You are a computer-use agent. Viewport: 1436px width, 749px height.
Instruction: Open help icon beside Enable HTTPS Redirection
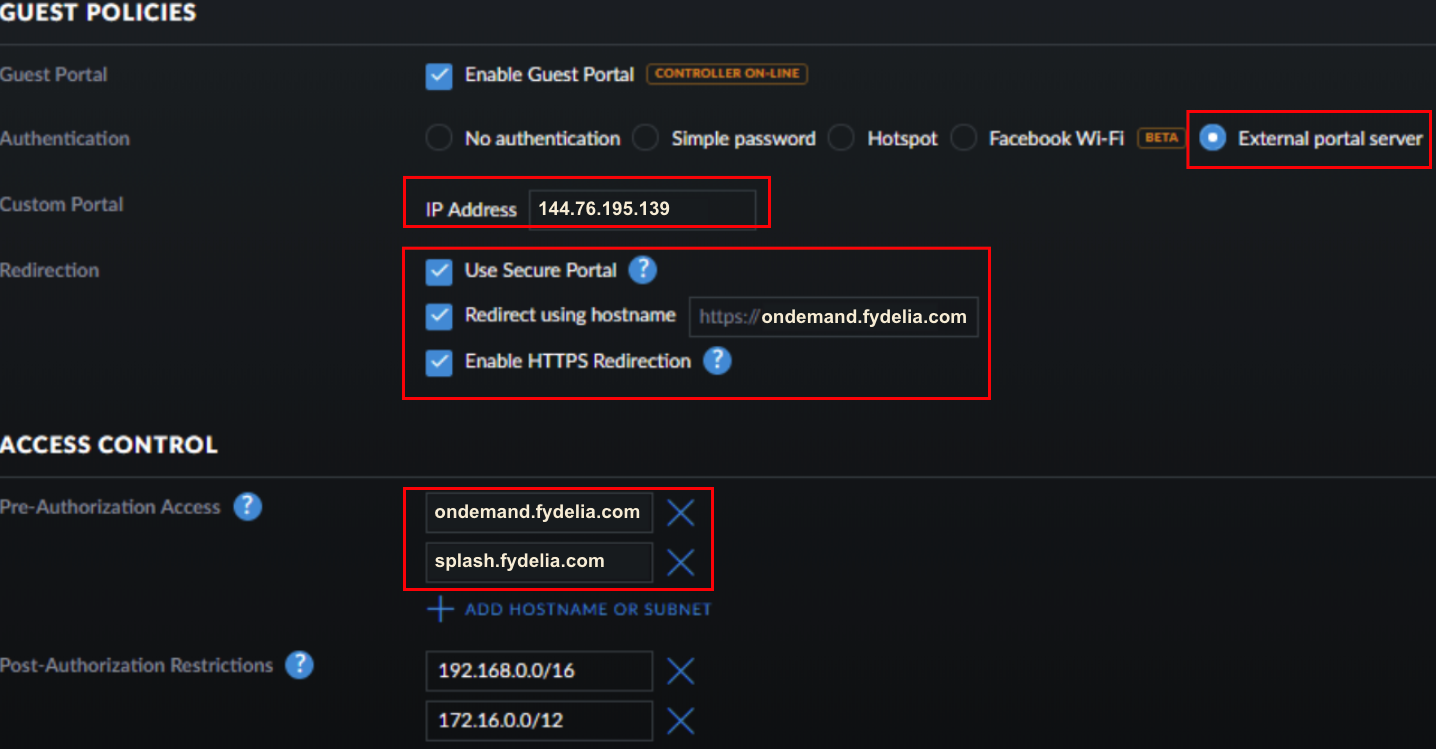click(717, 361)
